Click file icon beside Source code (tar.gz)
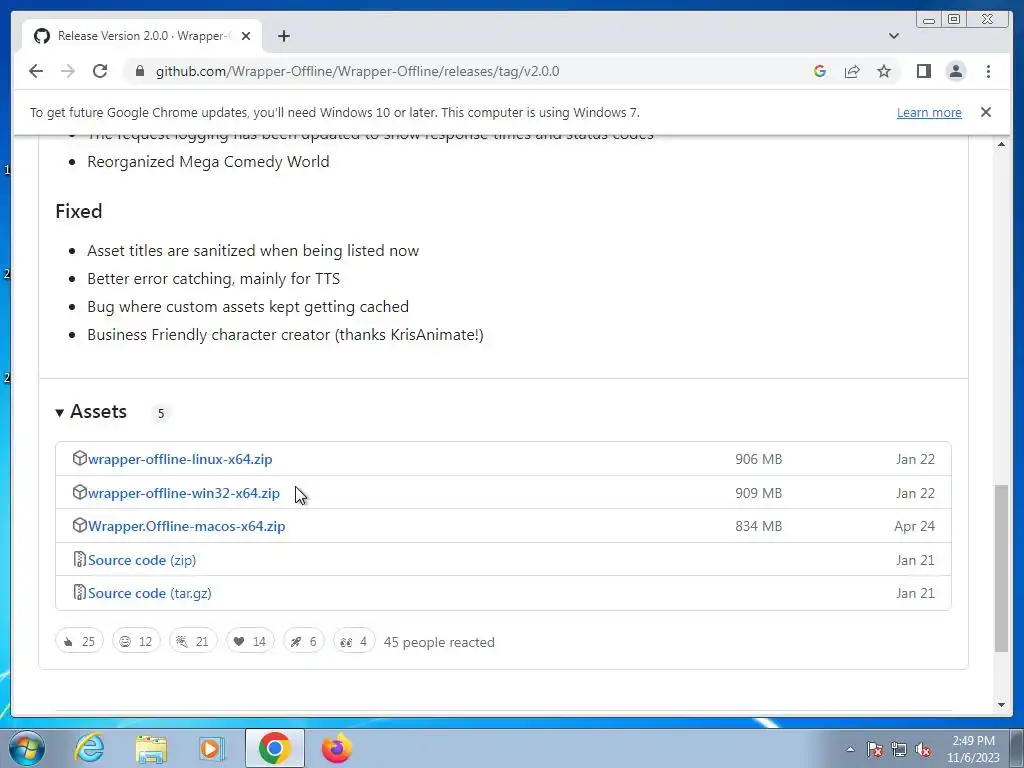The width and height of the screenshot is (1024, 768). point(80,593)
